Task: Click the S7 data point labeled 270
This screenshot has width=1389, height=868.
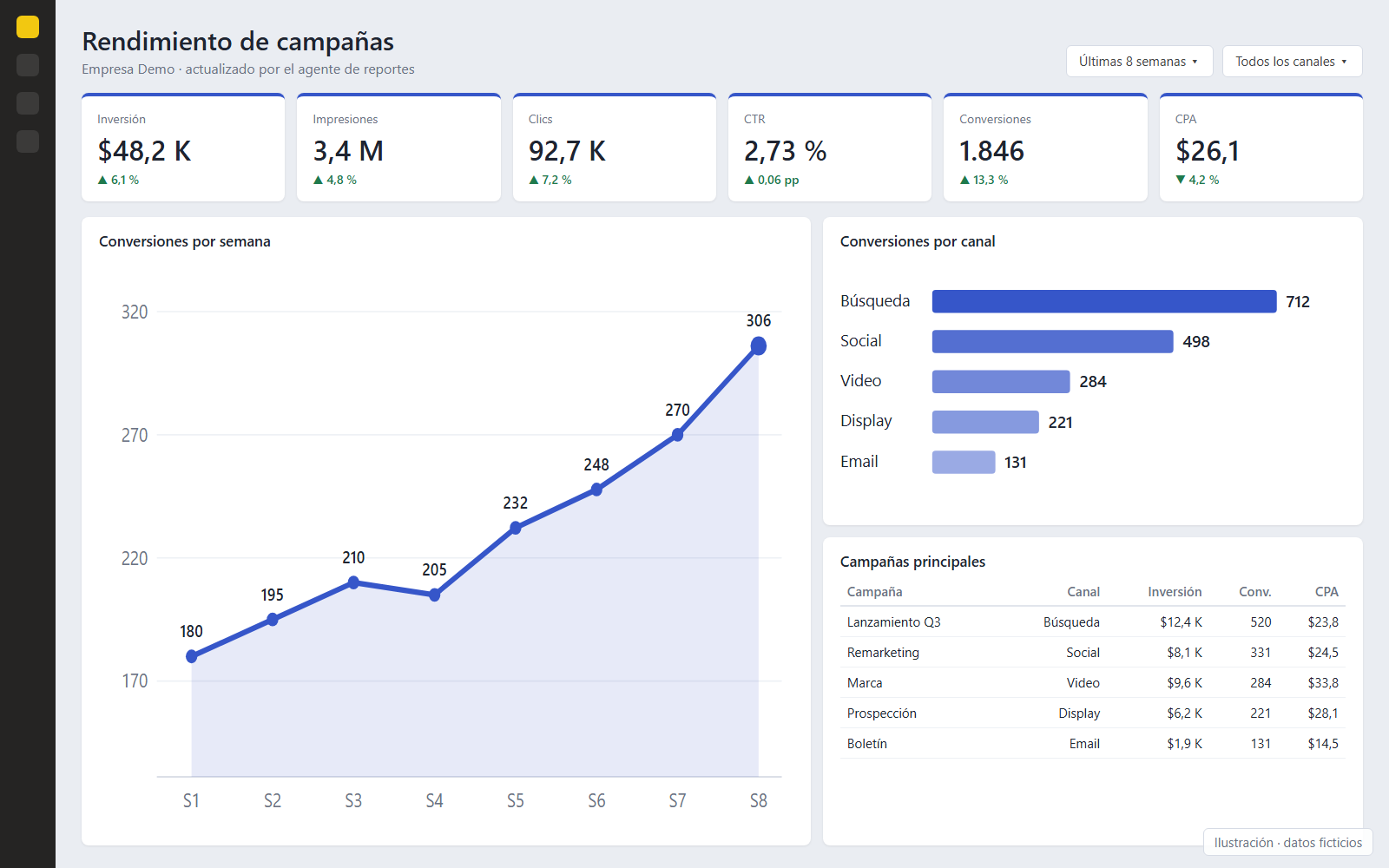Action: coord(677,435)
